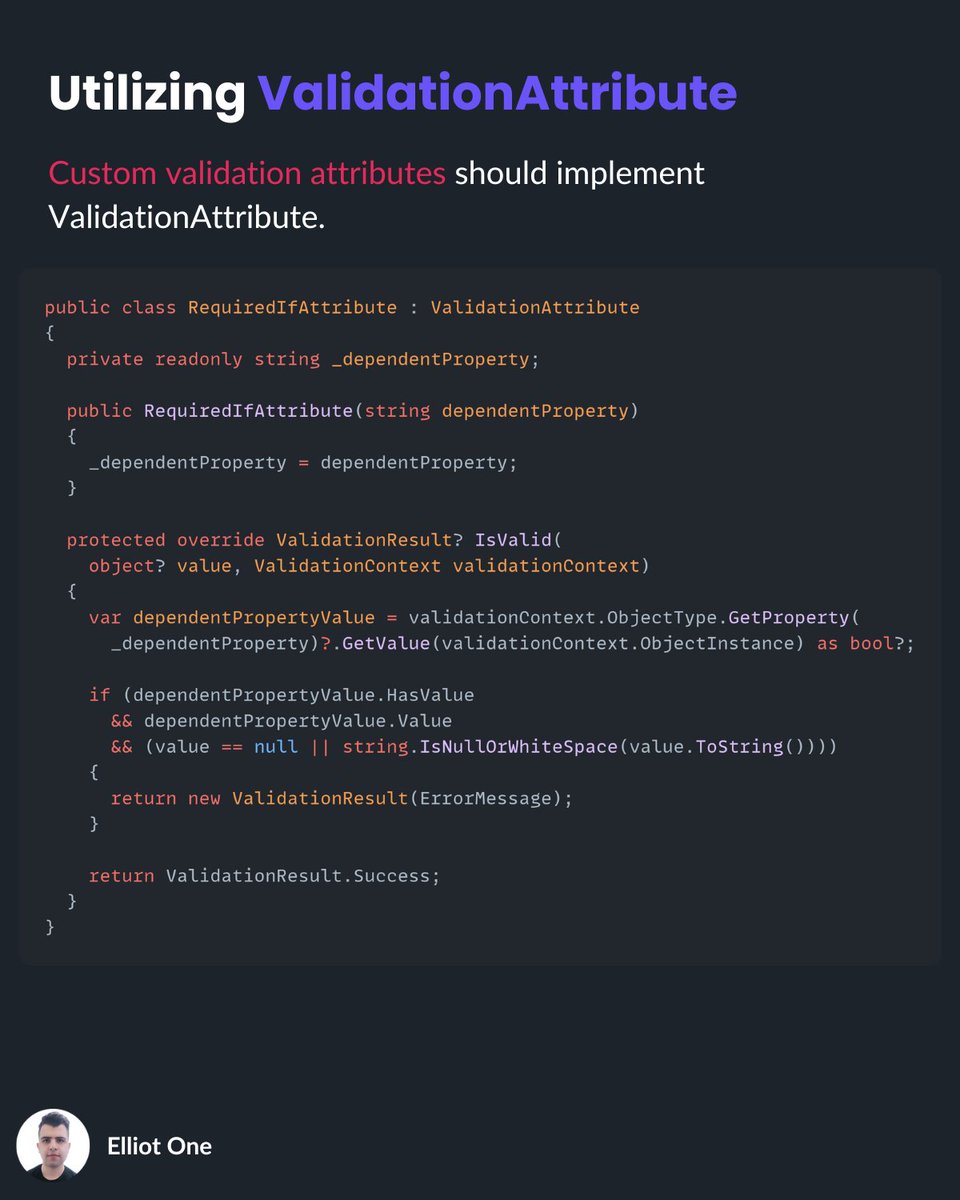Screen dimensions: 960x1200
Task: Click the line starting "var dependentPropertyValue ="
Action: click(x=474, y=618)
